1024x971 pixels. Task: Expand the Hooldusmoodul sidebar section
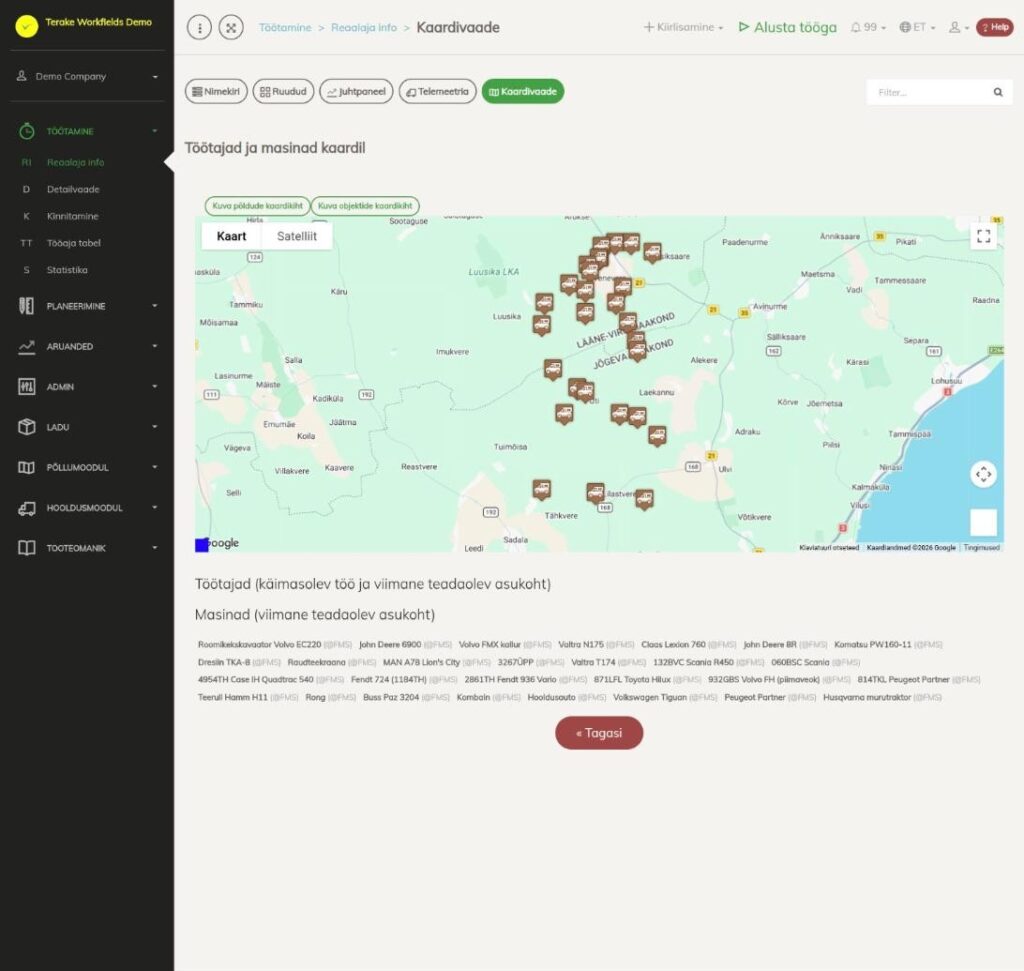pyautogui.click(x=88, y=508)
